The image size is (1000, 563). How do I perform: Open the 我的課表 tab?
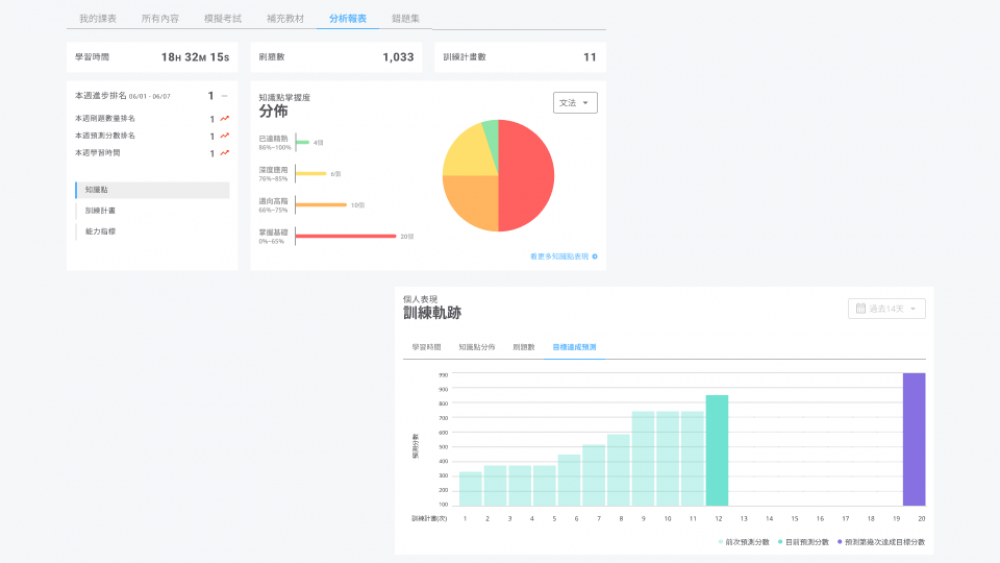(99, 19)
